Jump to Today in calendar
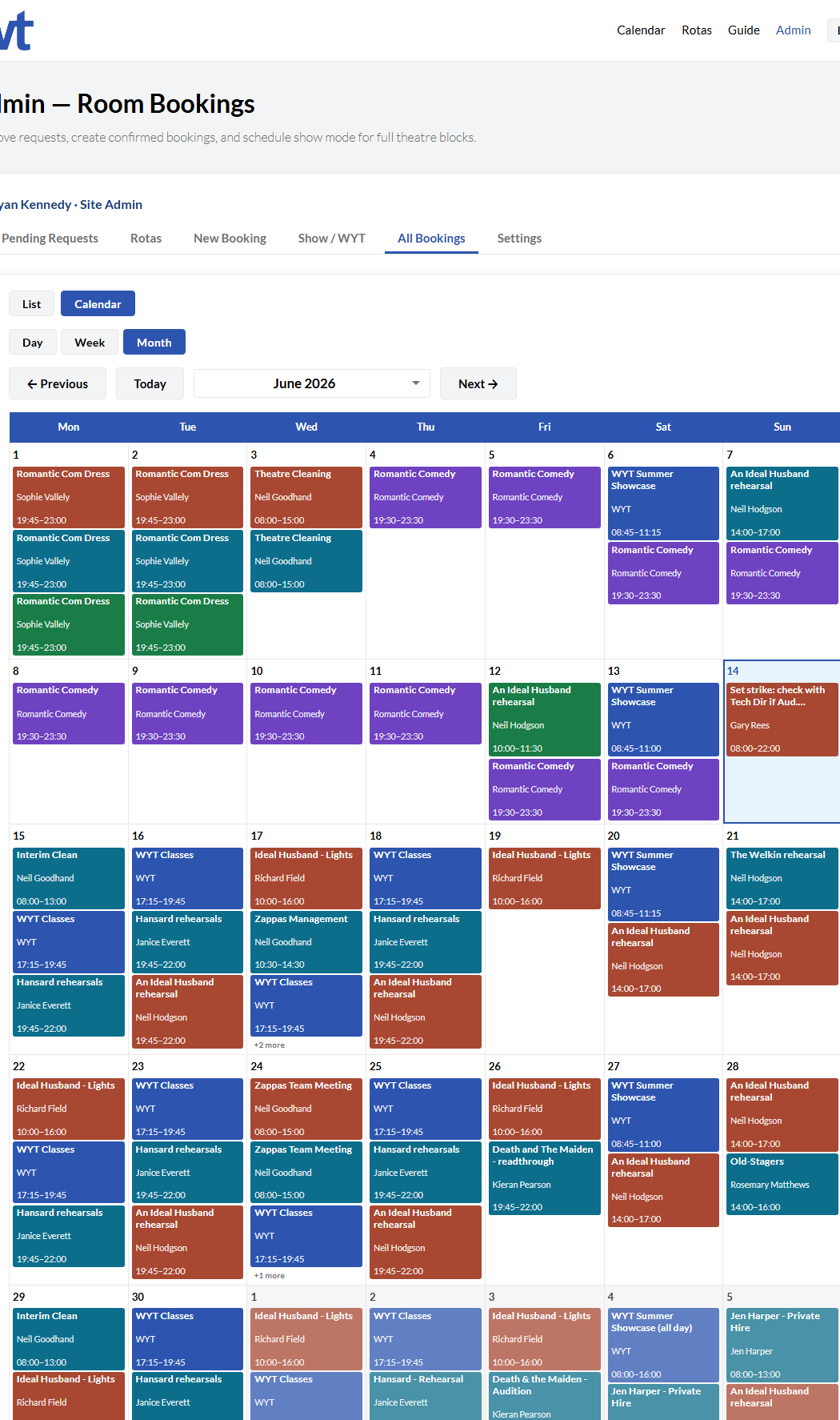 point(150,383)
